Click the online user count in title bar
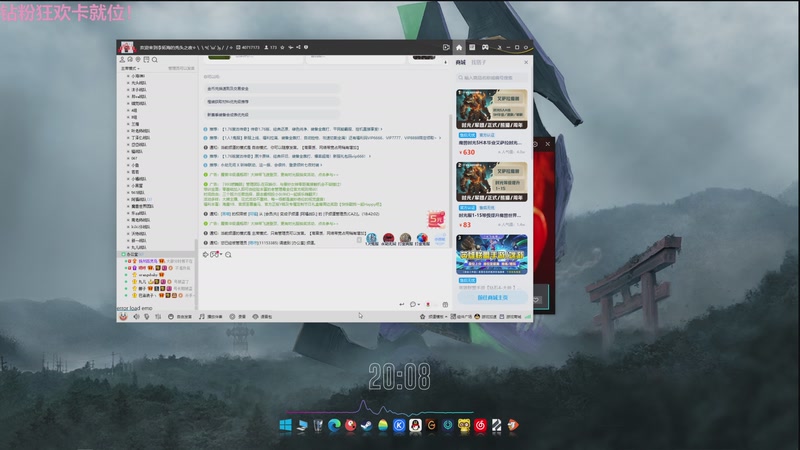 [270, 47]
